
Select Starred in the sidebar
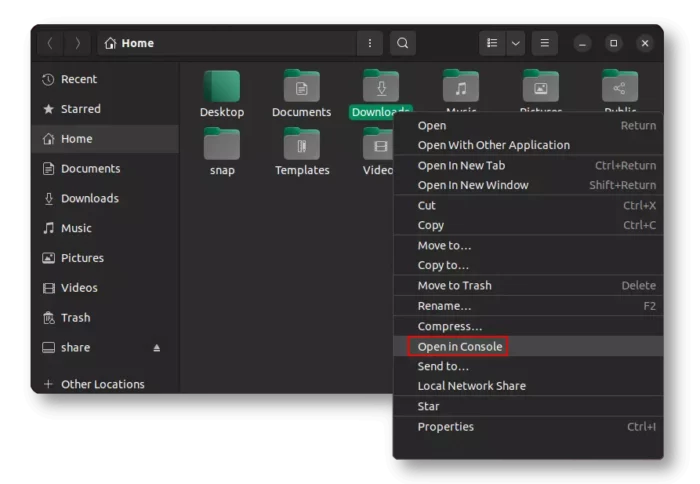click(106, 109)
